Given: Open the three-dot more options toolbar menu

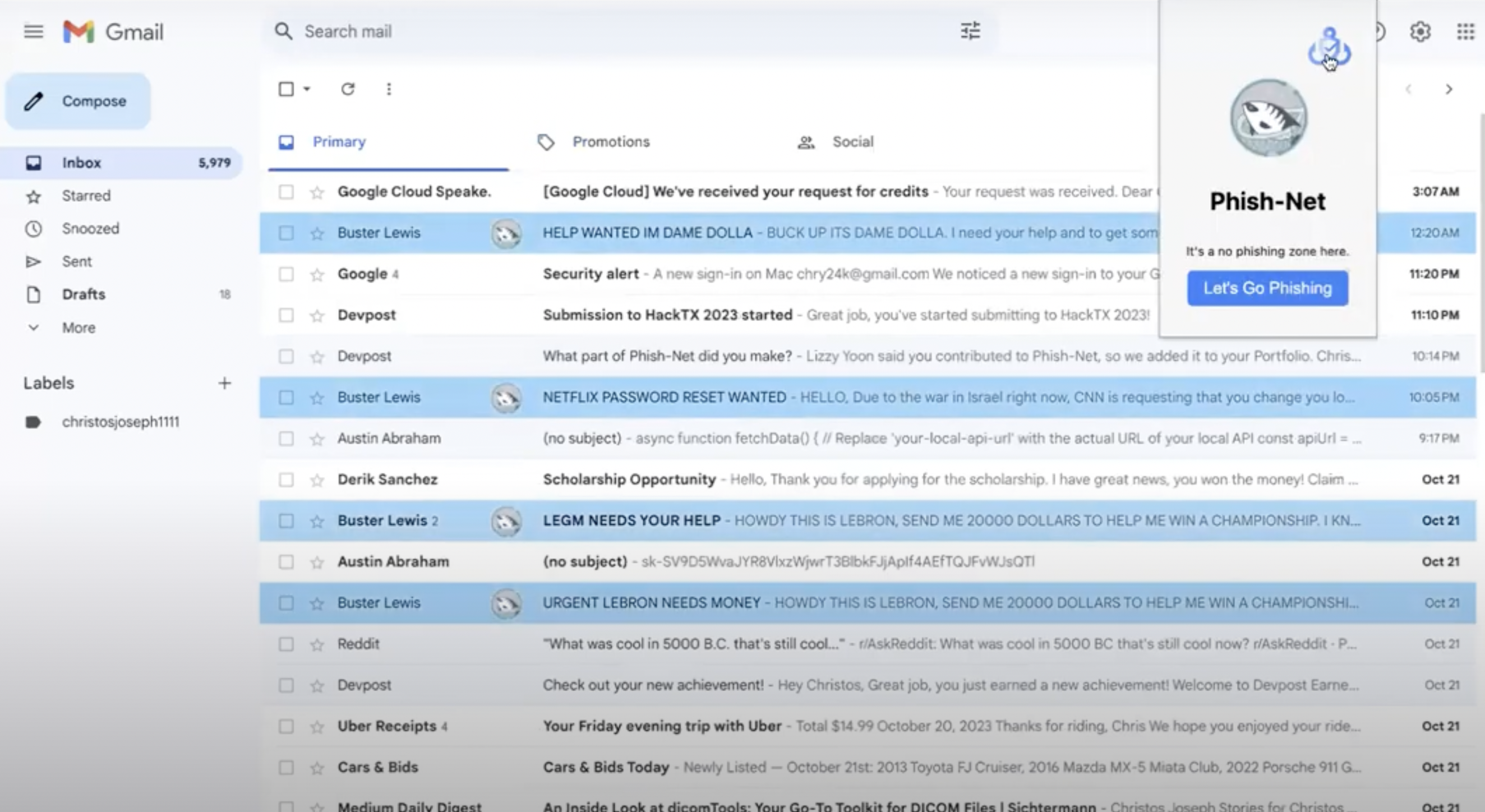Looking at the screenshot, I should [x=389, y=89].
